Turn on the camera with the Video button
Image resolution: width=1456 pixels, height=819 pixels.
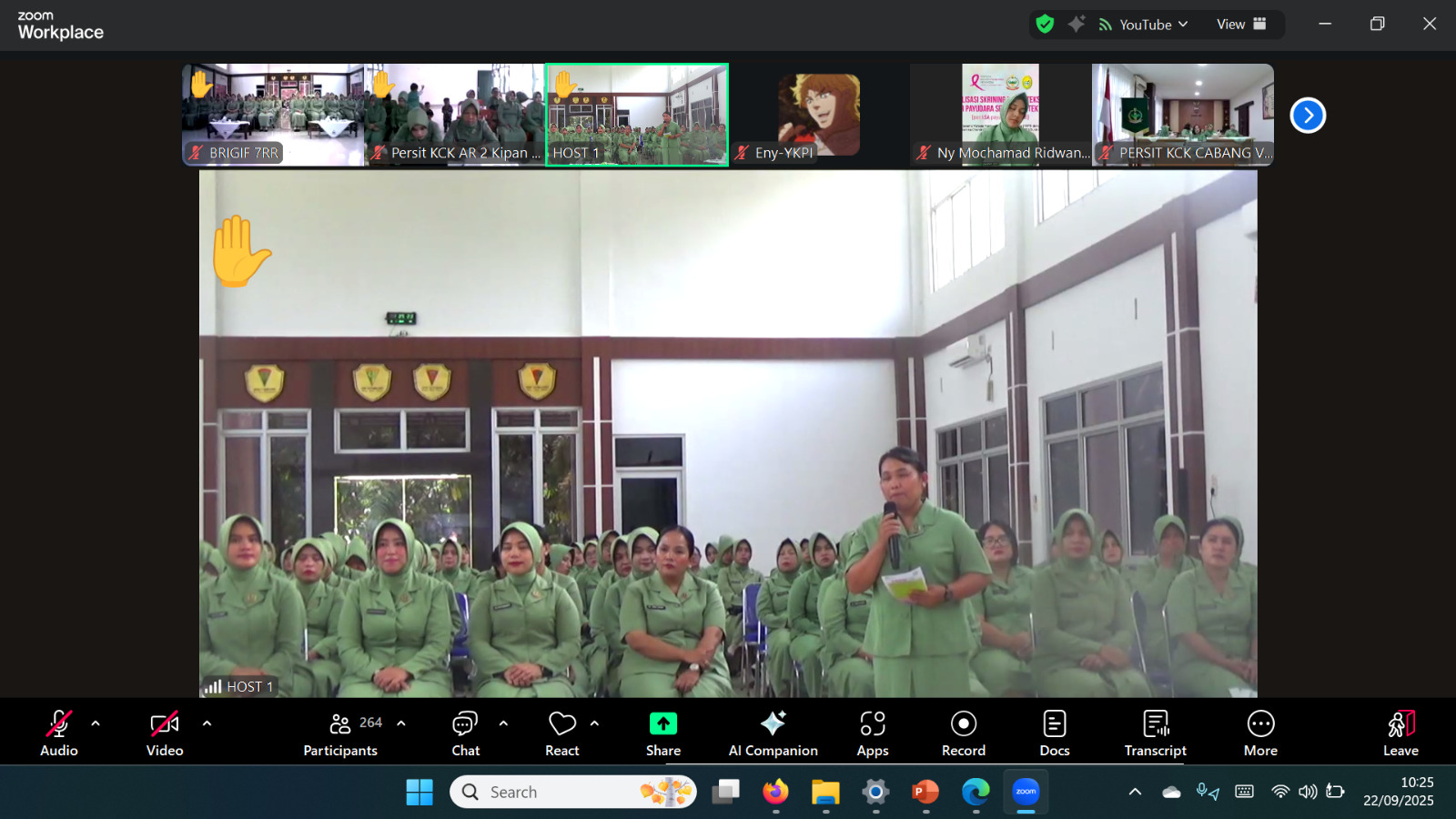165,733
